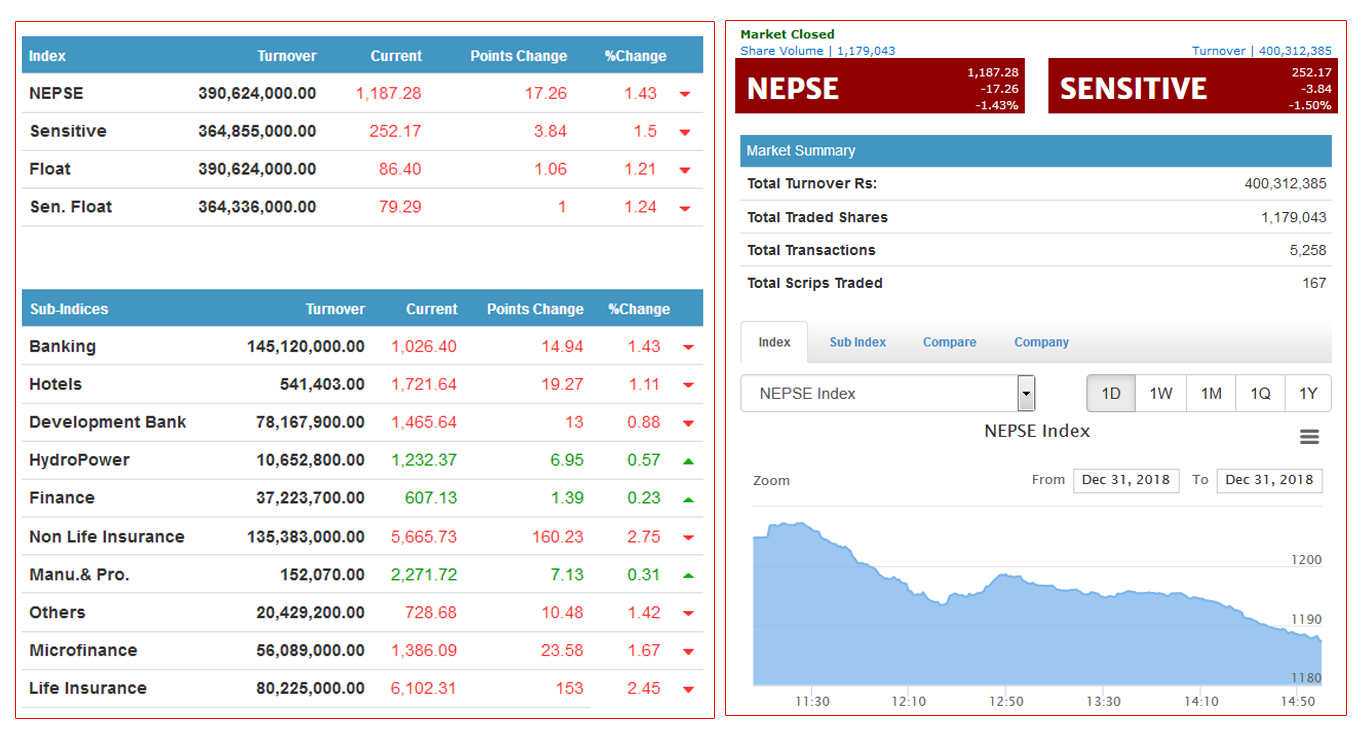
Task: Click Total Turnover Rs value 400,312,385
Action: click(x=1285, y=184)
